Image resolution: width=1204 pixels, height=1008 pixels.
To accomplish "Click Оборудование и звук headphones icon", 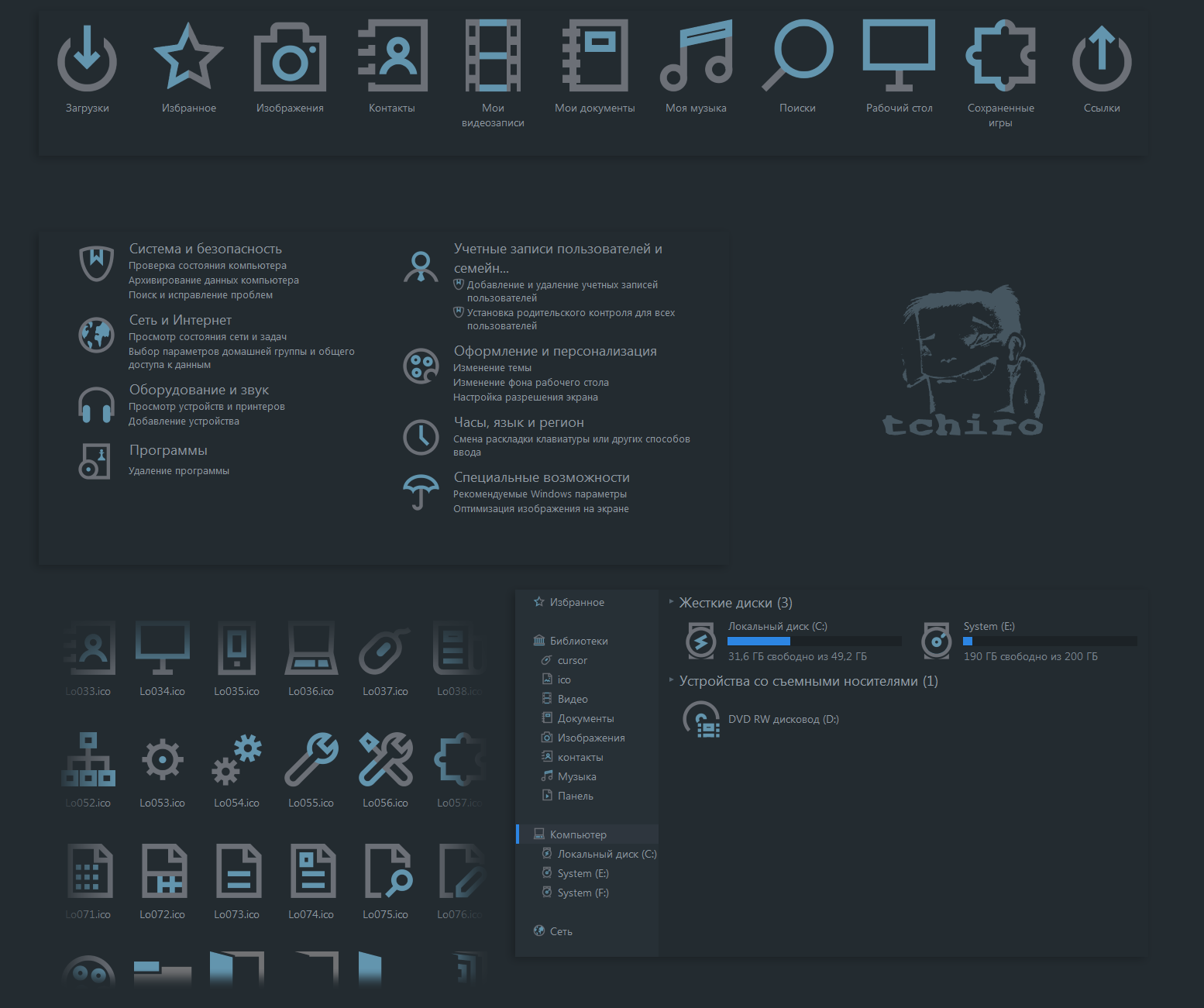I will 96,405.
